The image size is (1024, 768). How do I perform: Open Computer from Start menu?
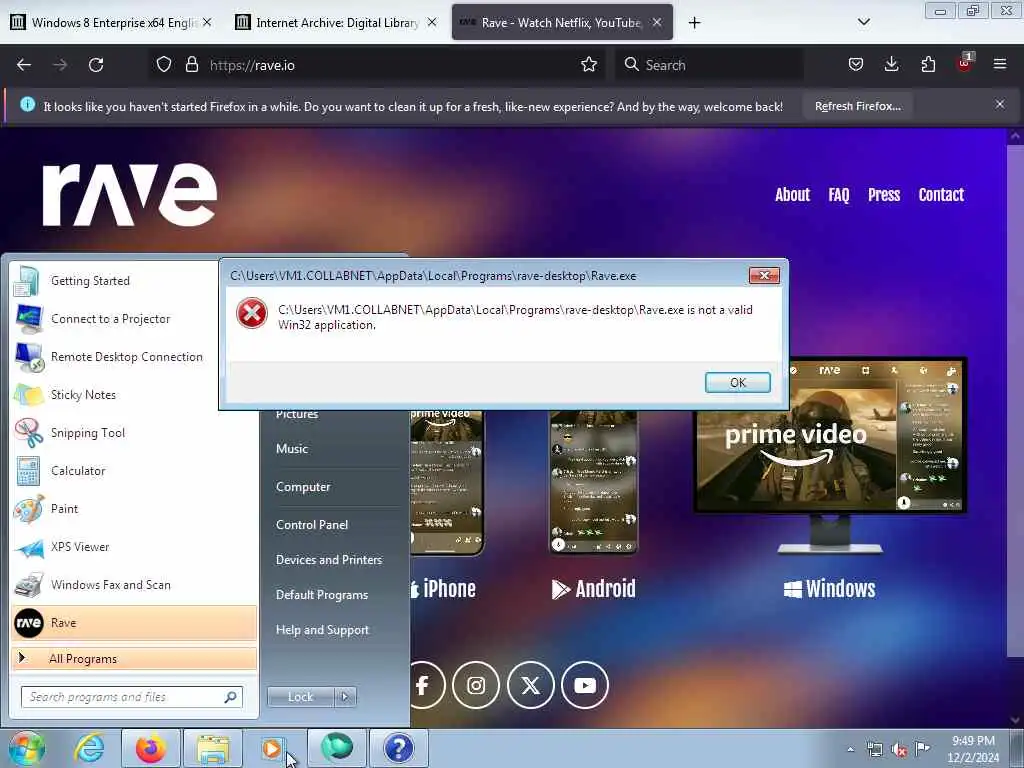pos(303,487)
